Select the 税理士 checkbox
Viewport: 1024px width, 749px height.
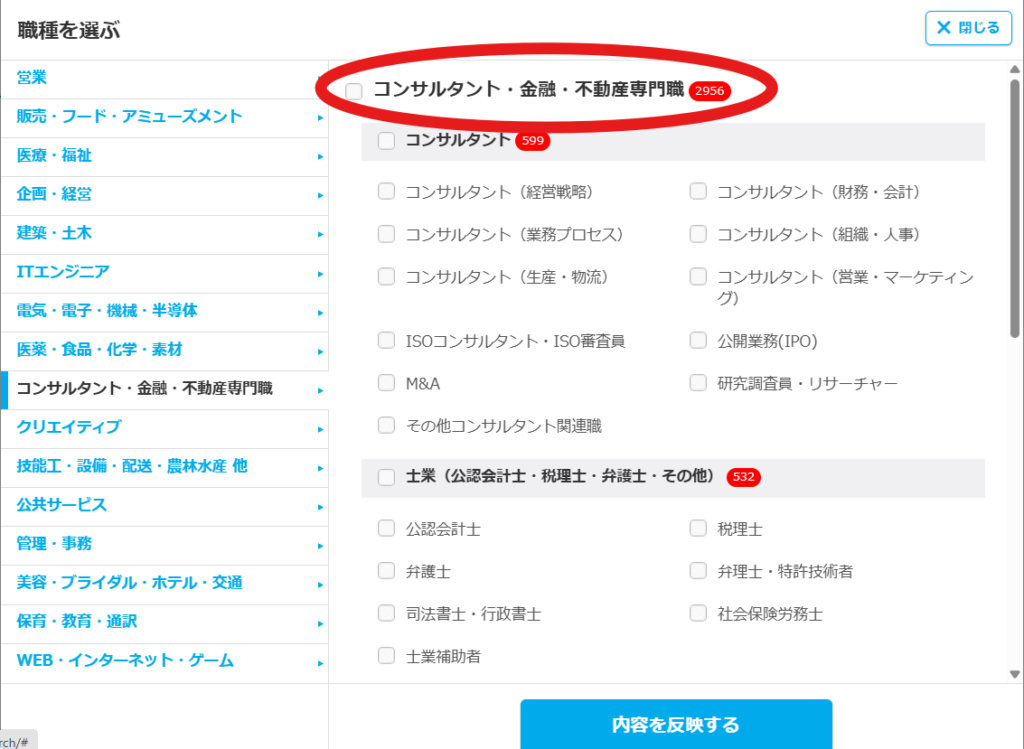(698, 528)
